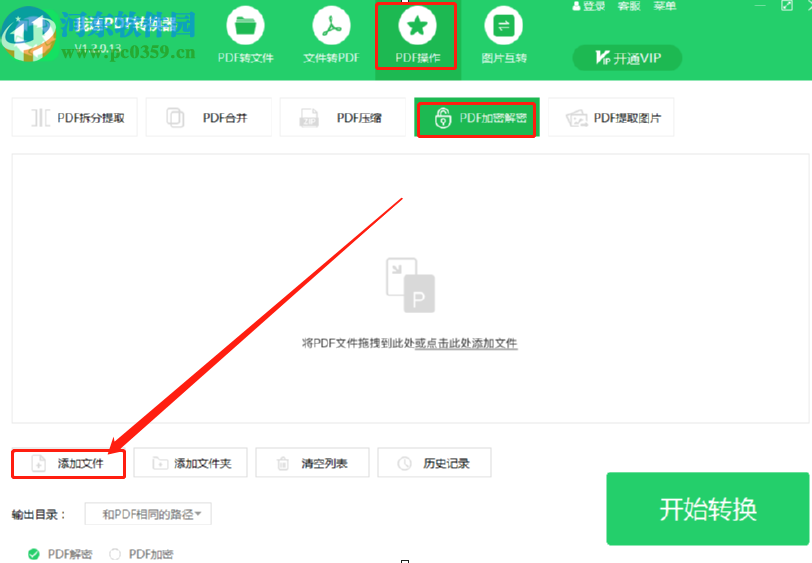
Task: Open the PDF操作 star icon
Action: pyautogui.click(x=417, y=25)
